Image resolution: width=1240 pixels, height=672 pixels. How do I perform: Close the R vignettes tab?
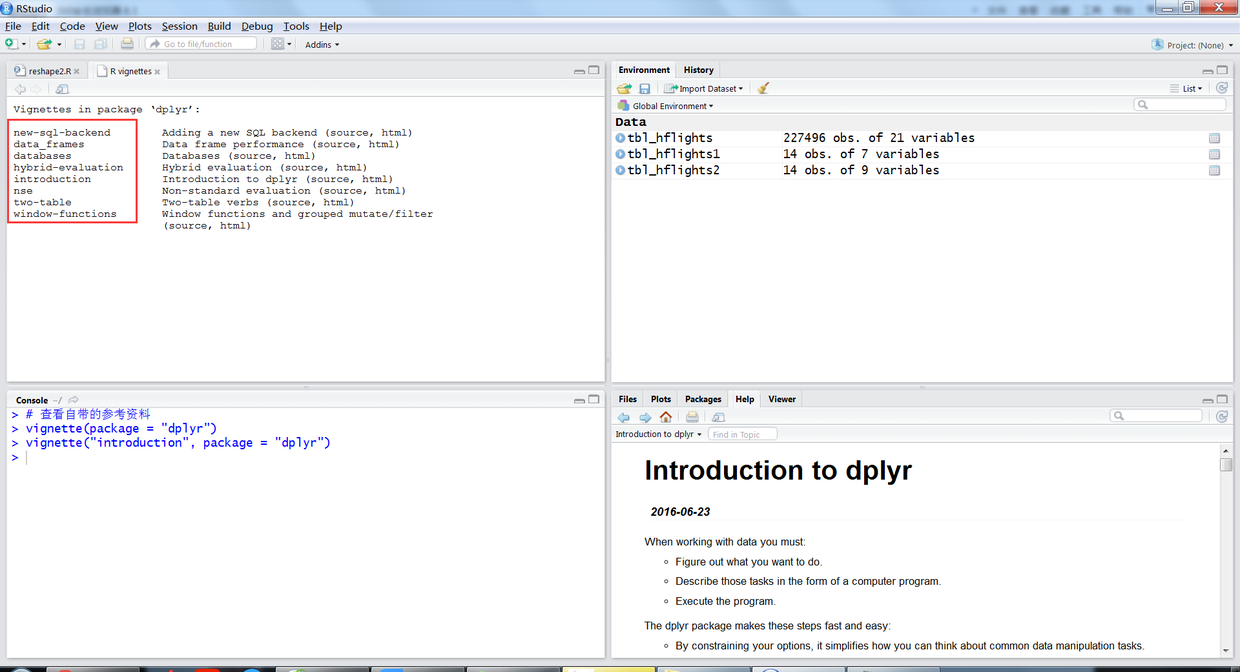click(157, 72)
